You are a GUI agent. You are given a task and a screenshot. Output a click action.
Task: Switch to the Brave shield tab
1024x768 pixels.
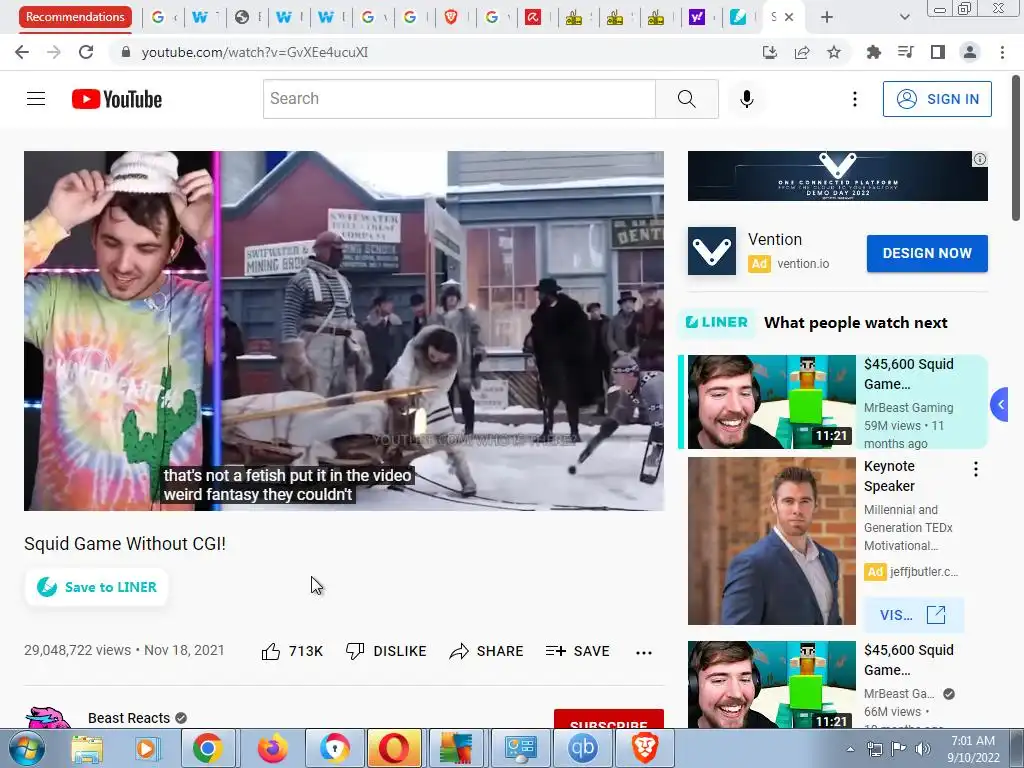pyautogui.click(x=451, y=17)
